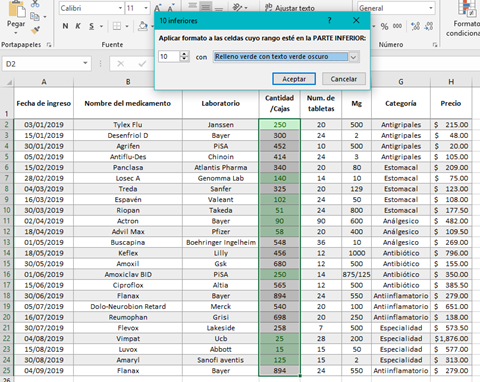Open the underline style dropdown arrow
Screen dimensions: 480x382
(x=101, y=26)
